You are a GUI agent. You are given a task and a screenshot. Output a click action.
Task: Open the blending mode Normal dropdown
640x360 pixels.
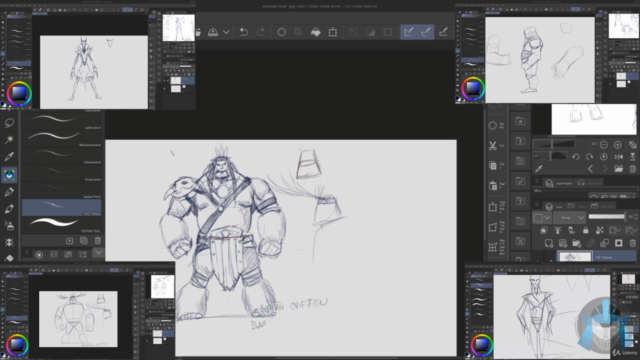[569, 218]
